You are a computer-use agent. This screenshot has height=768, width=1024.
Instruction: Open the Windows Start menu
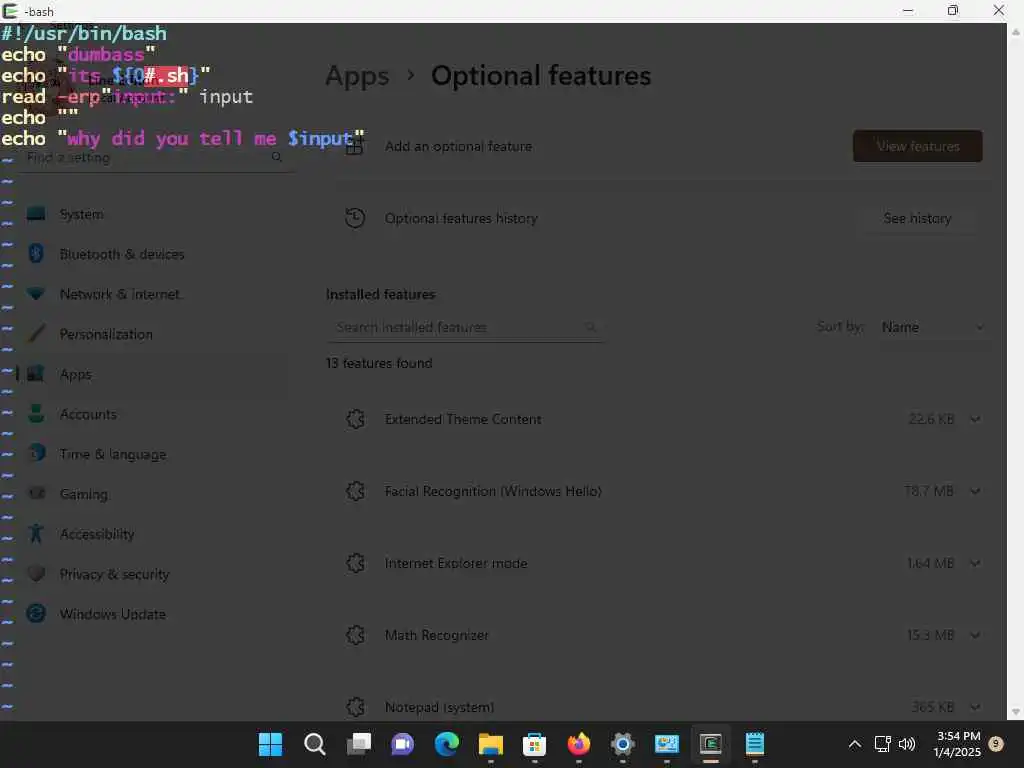tap(270, 744)
